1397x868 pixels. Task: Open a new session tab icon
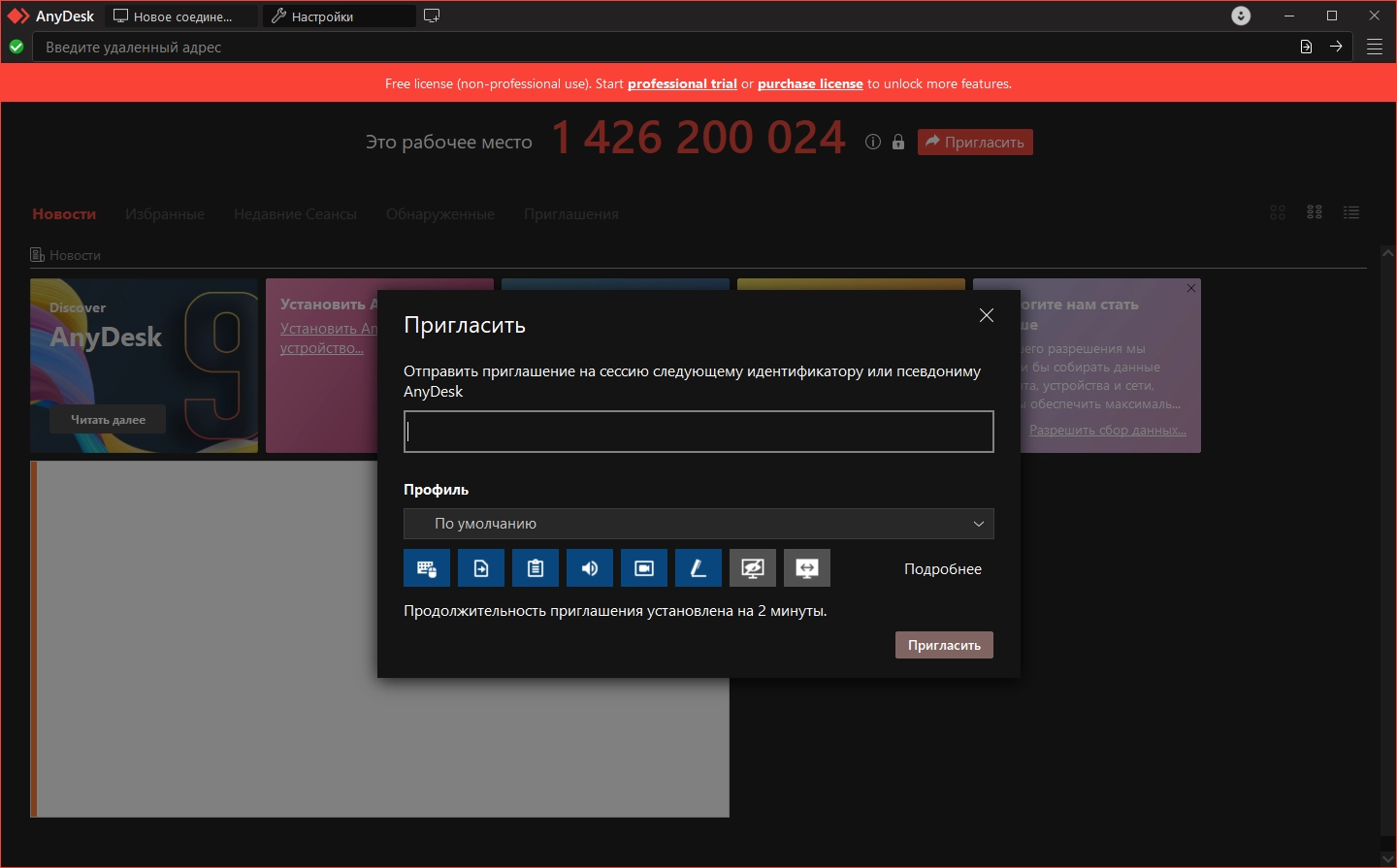pos(432,16)
